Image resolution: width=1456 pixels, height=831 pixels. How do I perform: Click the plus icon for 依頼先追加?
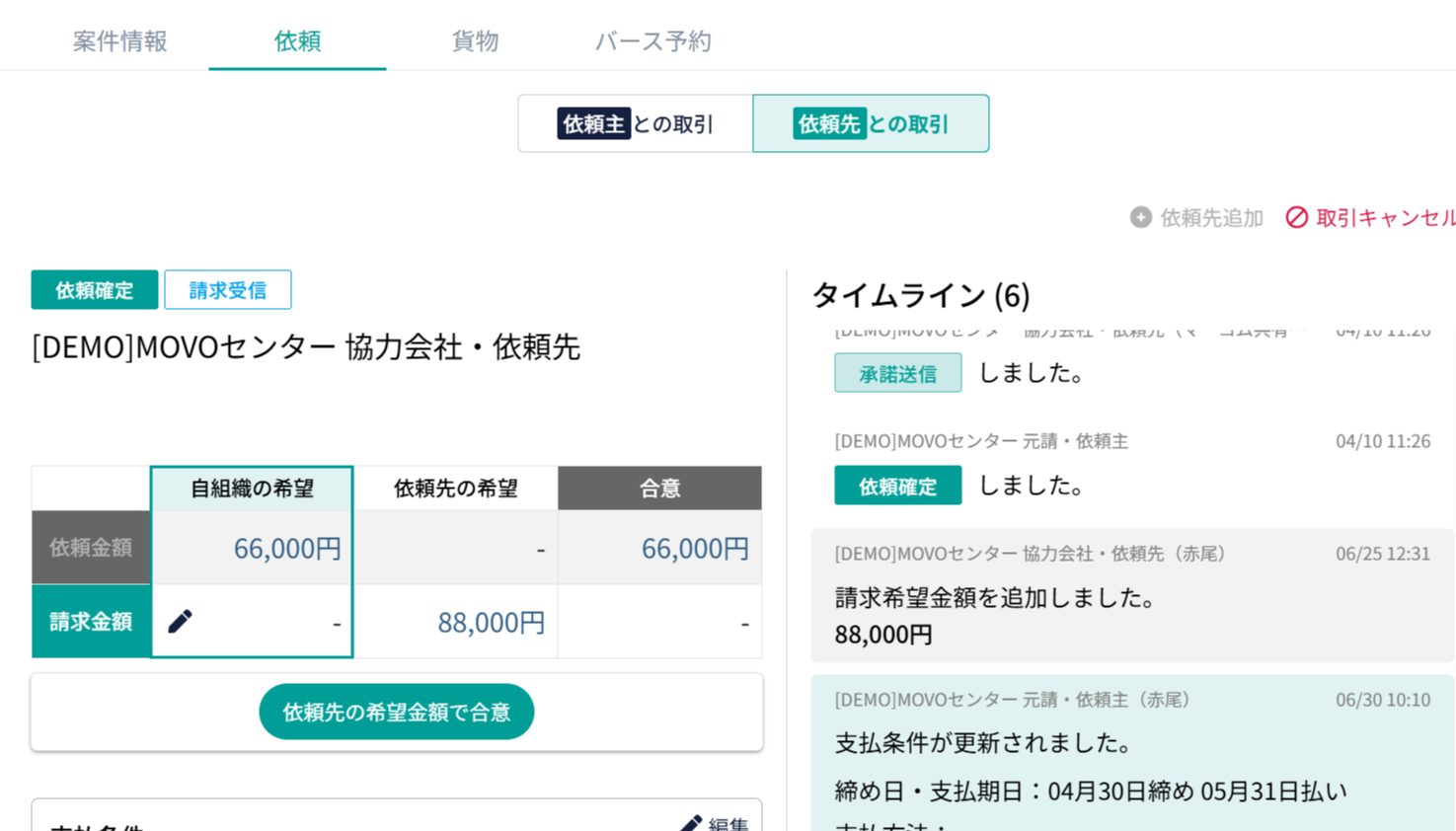[x=1141, y=217]
